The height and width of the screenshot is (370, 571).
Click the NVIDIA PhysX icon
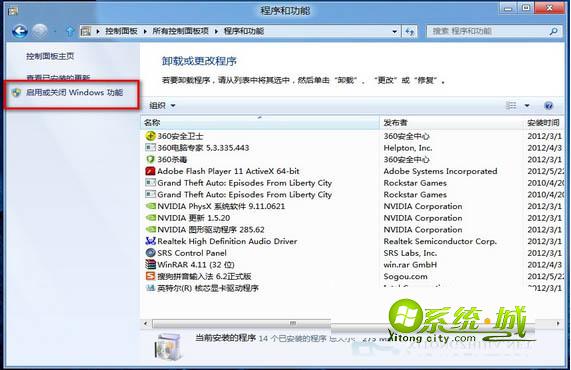click(x=150, y=206)
